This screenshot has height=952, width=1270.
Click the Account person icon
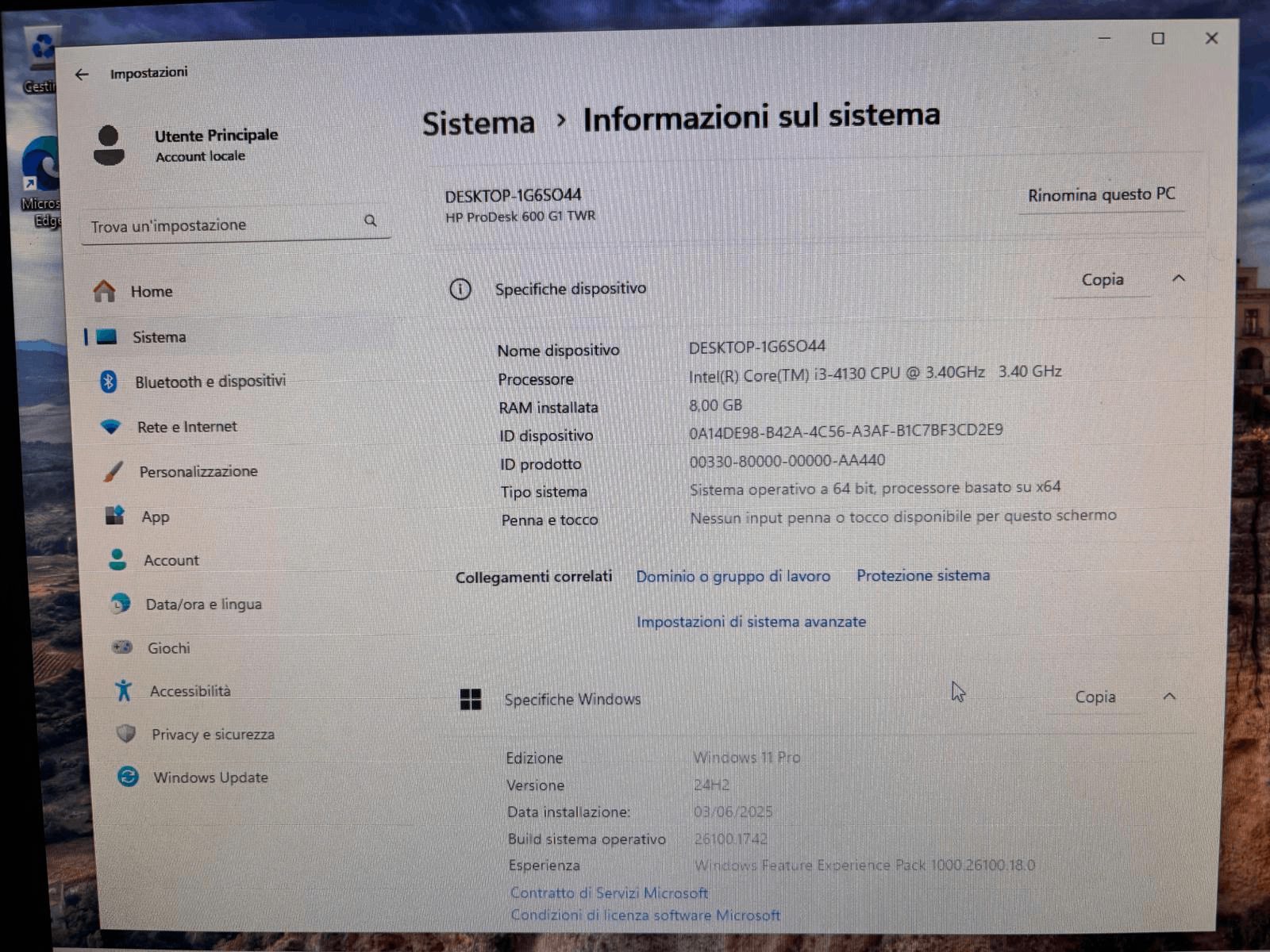coord(117,559)
